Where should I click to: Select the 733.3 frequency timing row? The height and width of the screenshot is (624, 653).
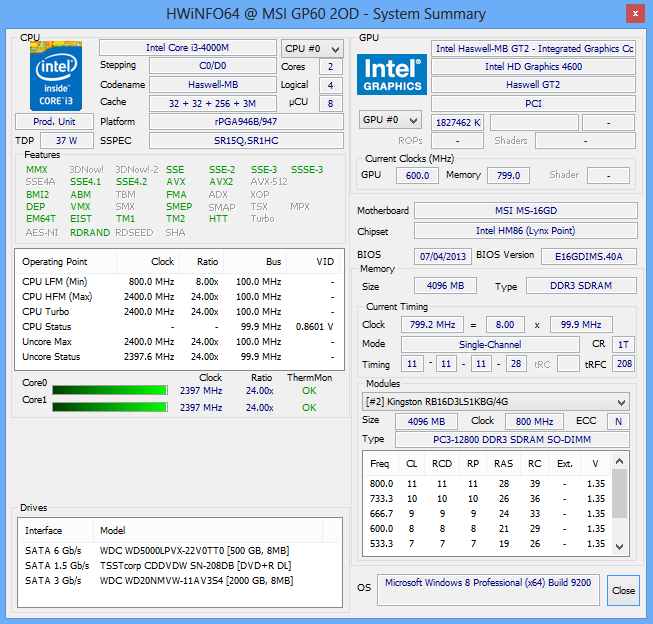[x=487, y=499]
